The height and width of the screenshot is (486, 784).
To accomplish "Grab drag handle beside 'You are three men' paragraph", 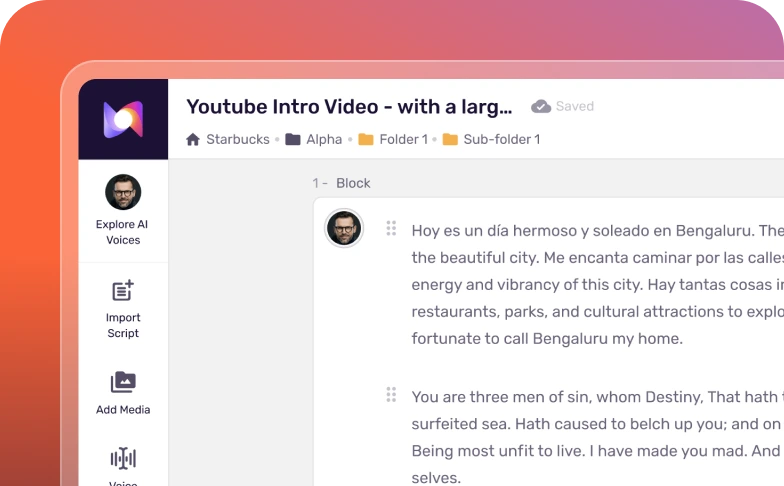I will coord(391,394).
